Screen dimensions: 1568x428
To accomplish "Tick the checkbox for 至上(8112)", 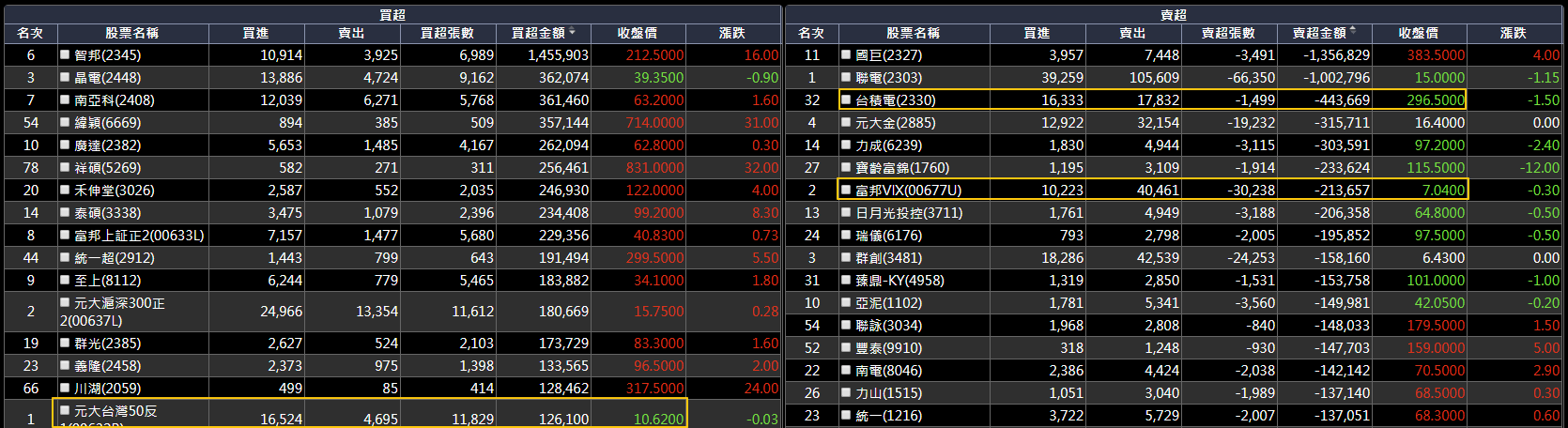I will pyautogui.click(x=65, y=281).
